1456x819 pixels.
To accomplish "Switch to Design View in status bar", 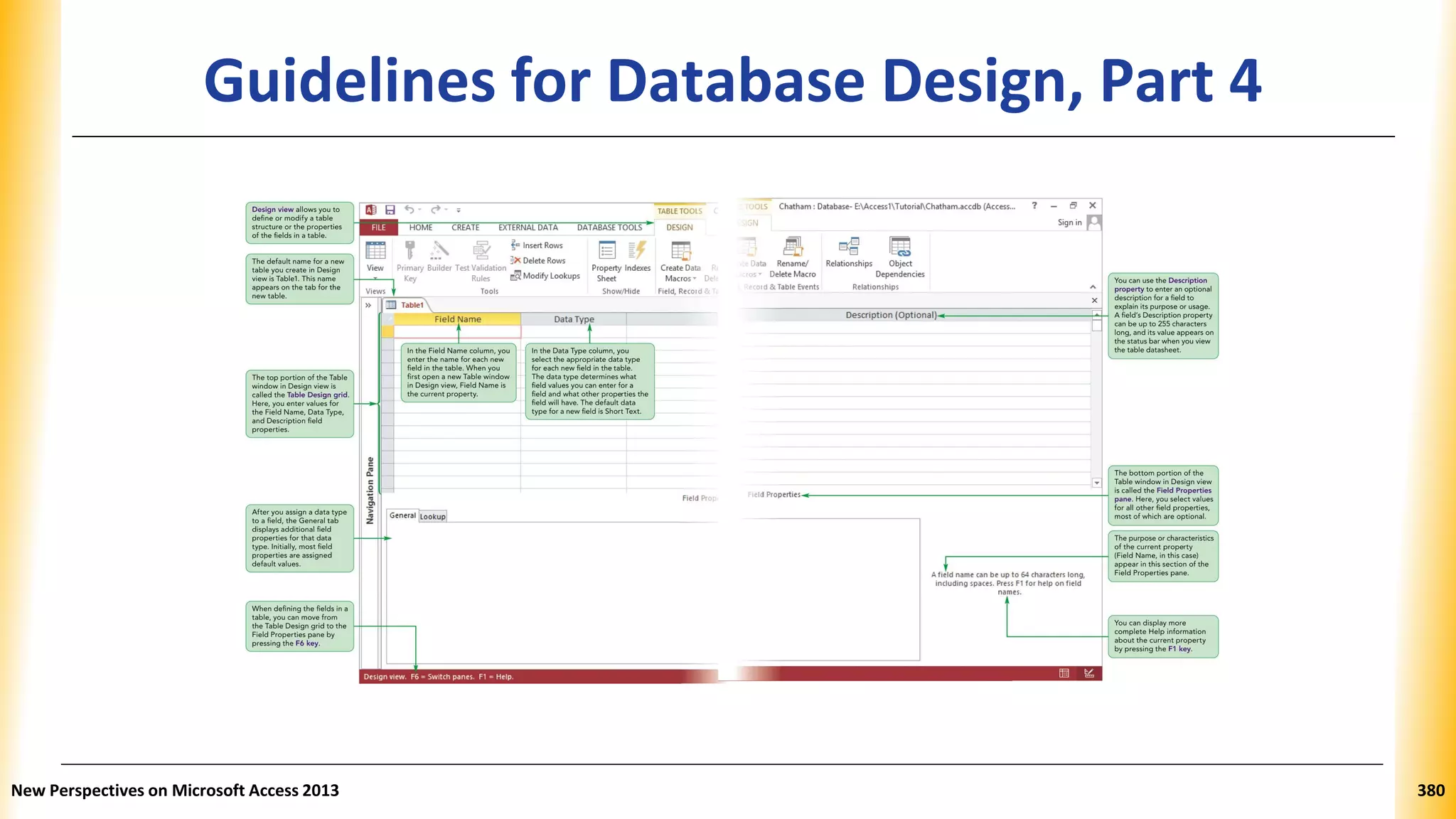I will click(x=1089, y=673).
